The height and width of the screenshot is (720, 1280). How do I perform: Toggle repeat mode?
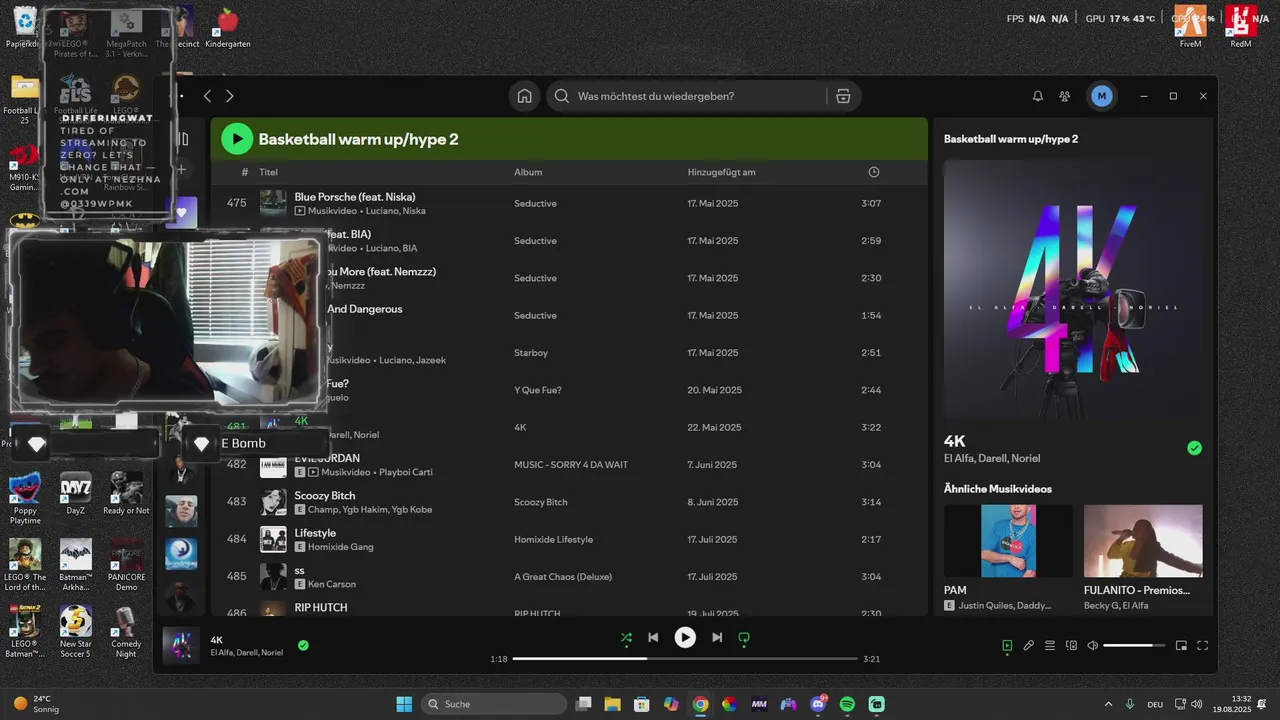[x=743, y=637]
